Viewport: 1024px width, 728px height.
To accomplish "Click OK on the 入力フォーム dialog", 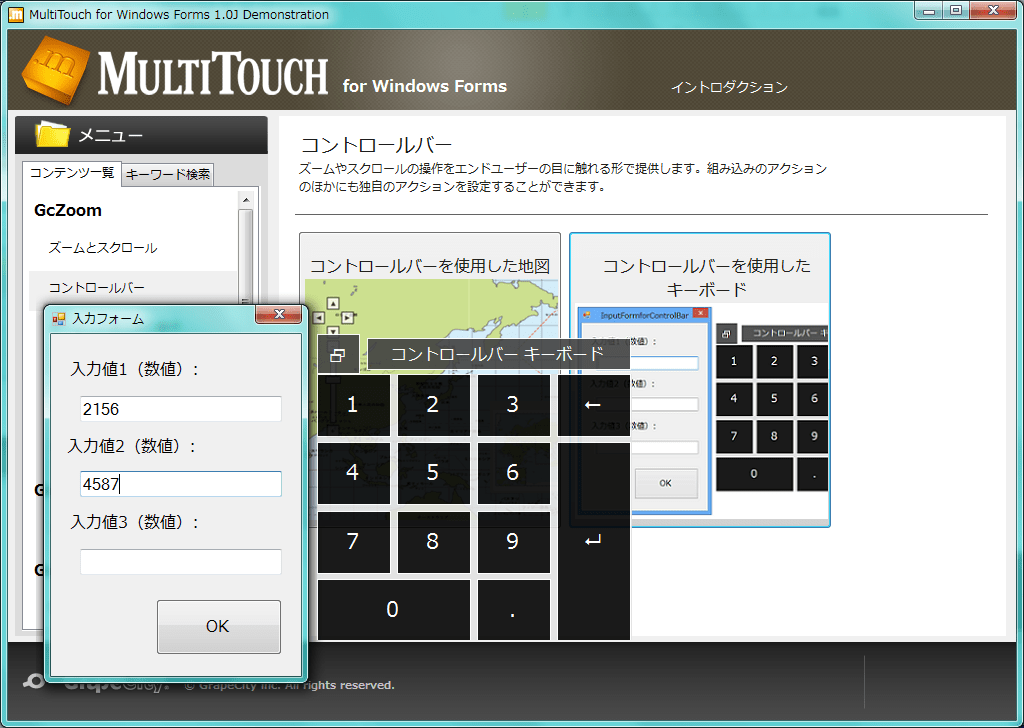I will (218, 626).
